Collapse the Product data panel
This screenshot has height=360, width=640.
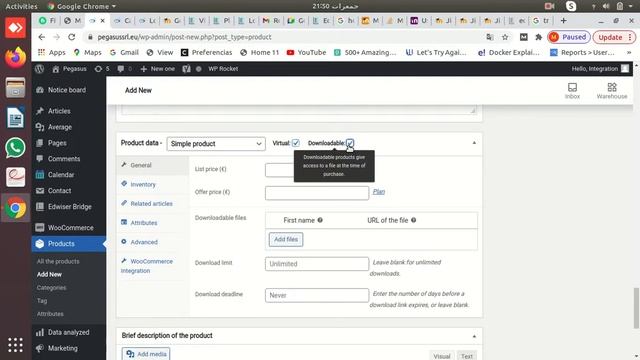tap(474, 143)
